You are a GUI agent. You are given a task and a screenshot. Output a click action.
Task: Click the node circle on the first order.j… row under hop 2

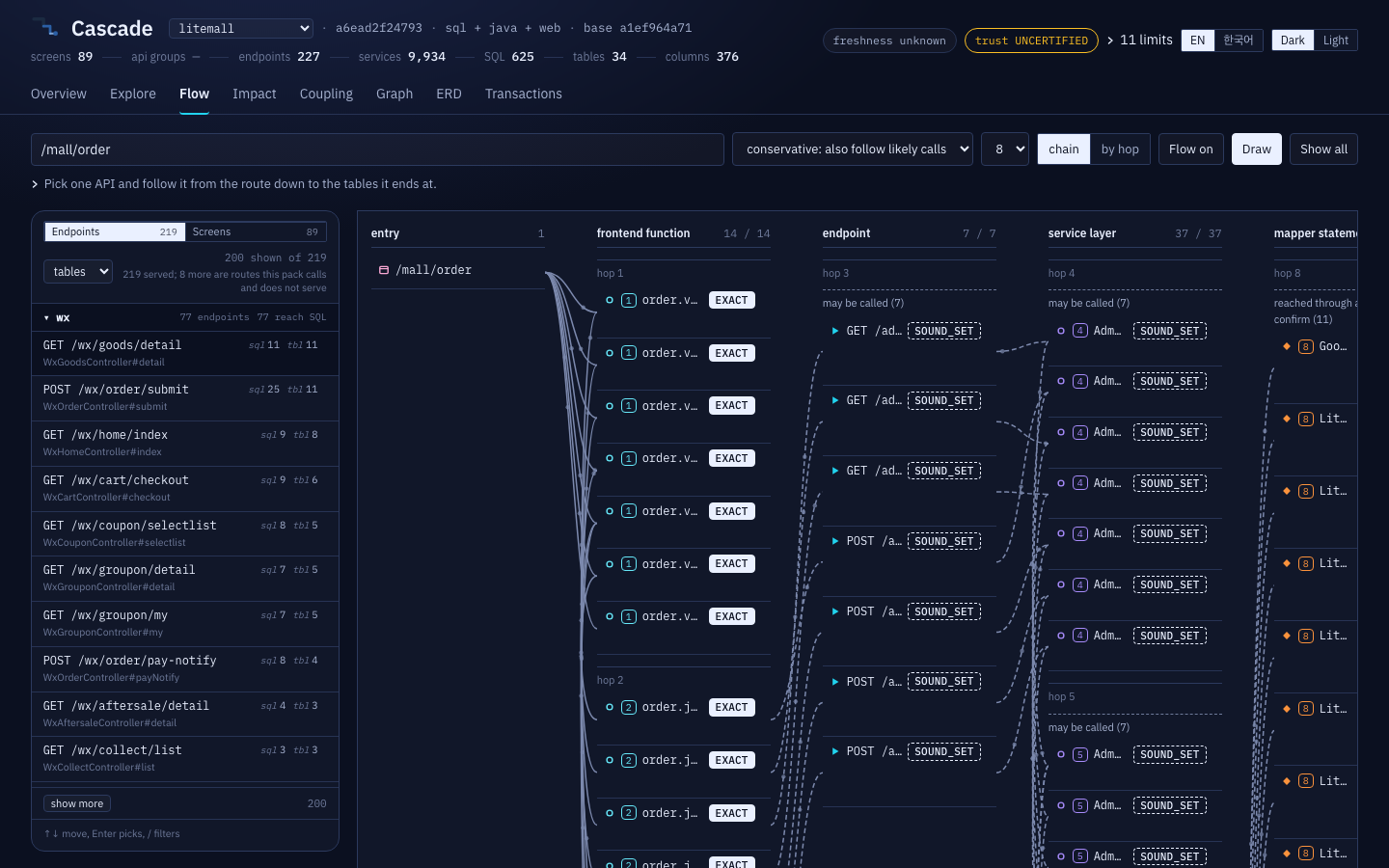click(610, 707)
